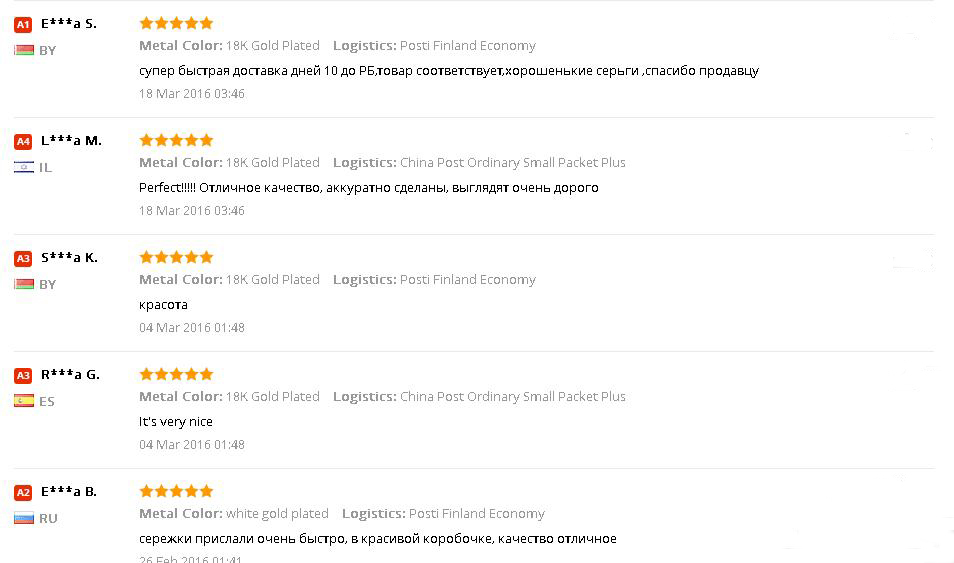Click the A4 badge beside L***a M.
954x563 pixels.
23,141
